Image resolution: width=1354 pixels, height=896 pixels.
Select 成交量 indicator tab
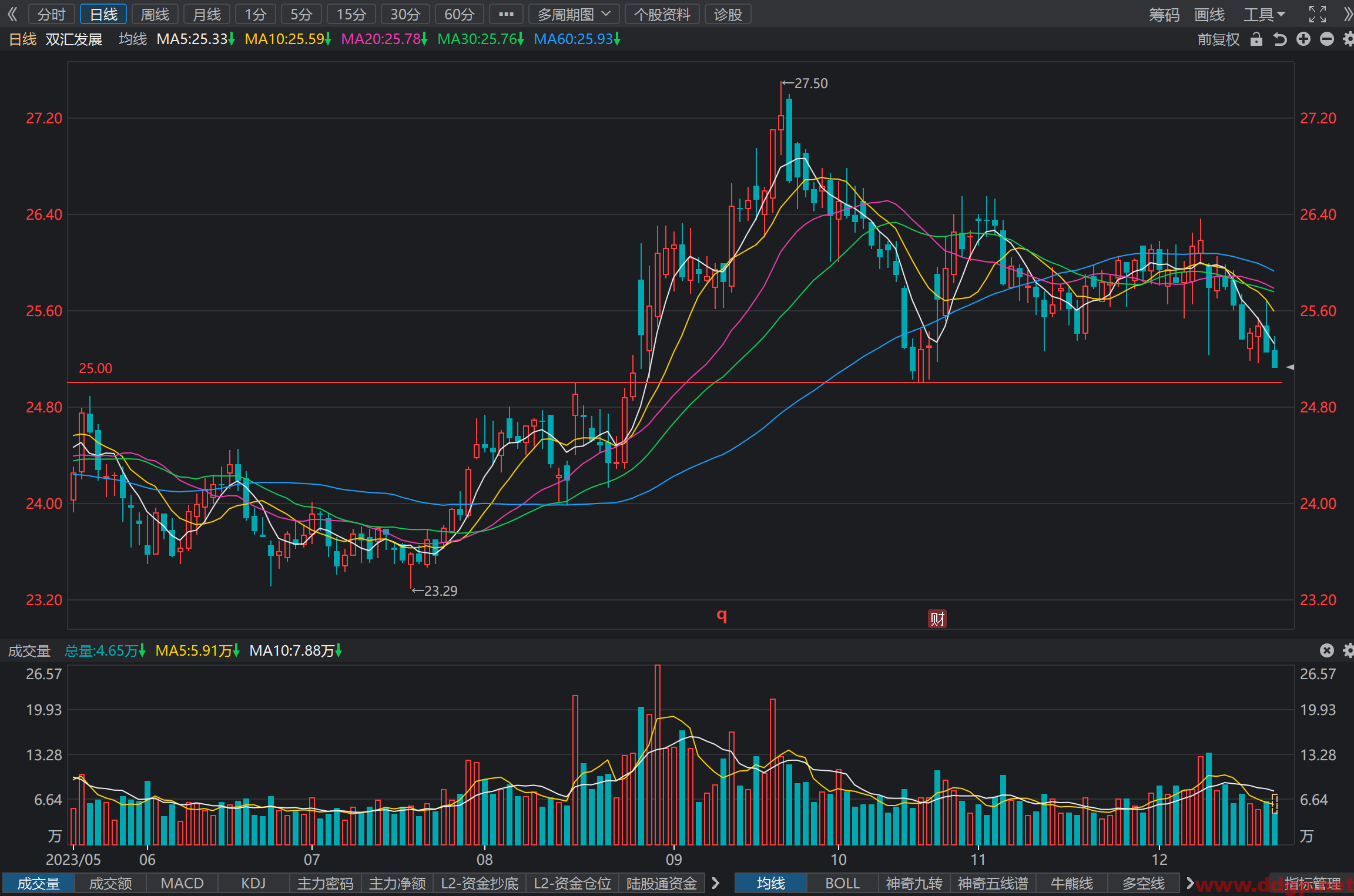coord(39,884)
